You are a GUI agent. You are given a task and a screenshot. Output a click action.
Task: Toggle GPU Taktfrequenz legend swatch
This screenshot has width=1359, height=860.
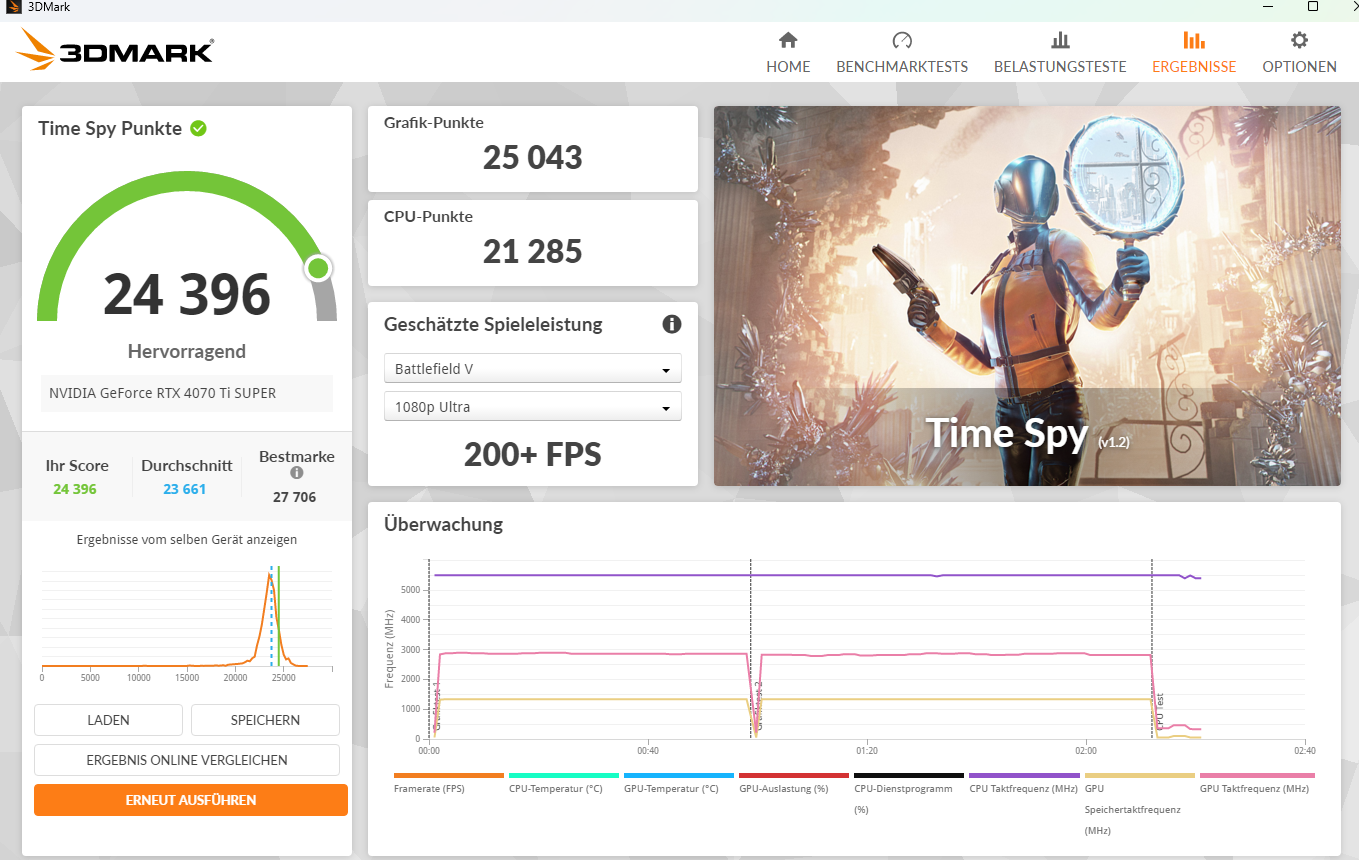tap(1257, 775)
